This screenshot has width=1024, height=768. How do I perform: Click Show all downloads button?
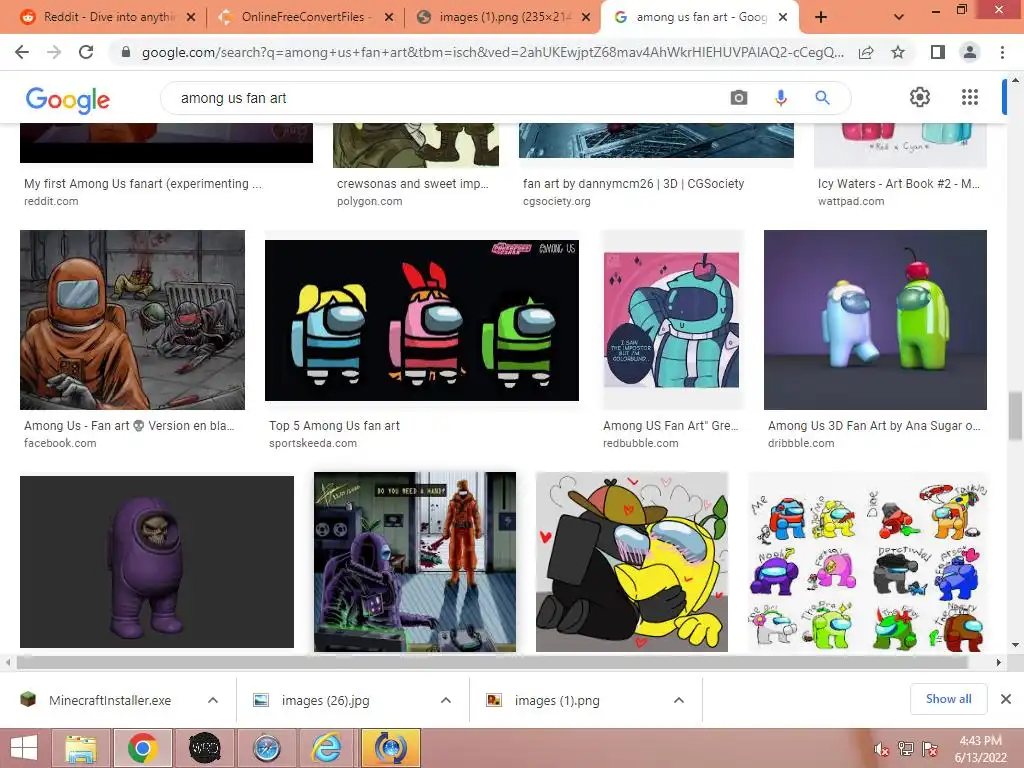[948, 699]
